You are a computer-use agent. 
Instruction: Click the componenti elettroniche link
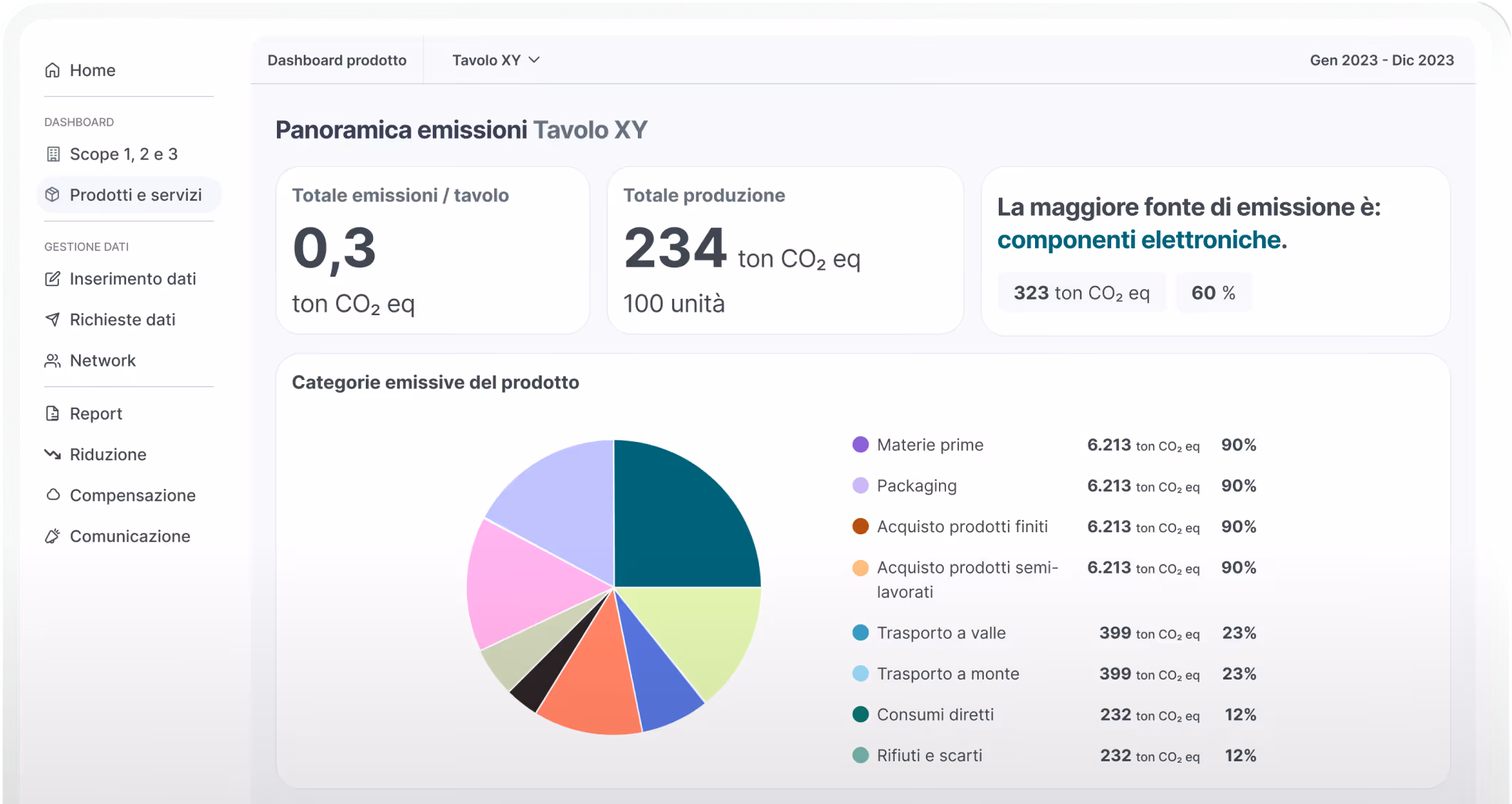(x=1140, y=240)
